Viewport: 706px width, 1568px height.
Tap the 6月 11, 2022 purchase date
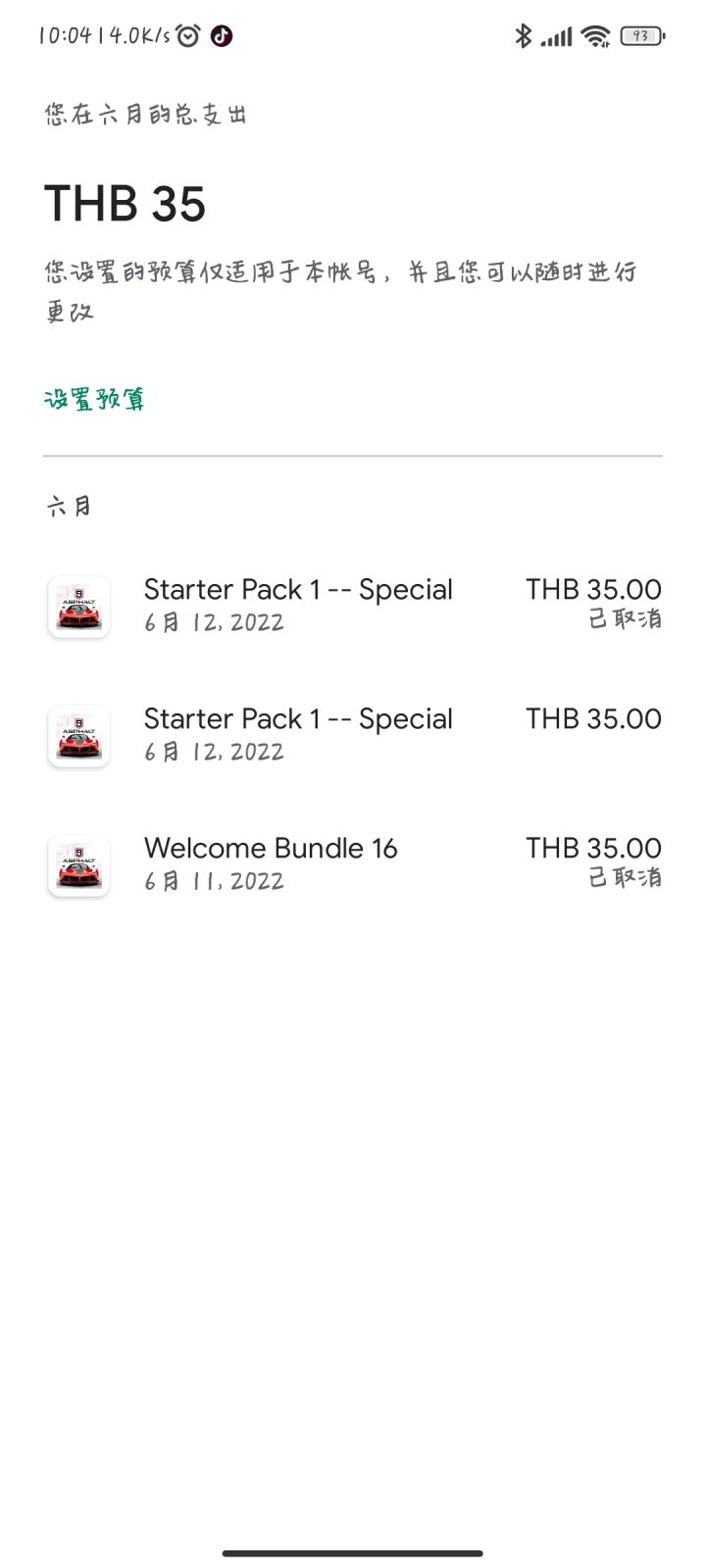click(214, 881)
